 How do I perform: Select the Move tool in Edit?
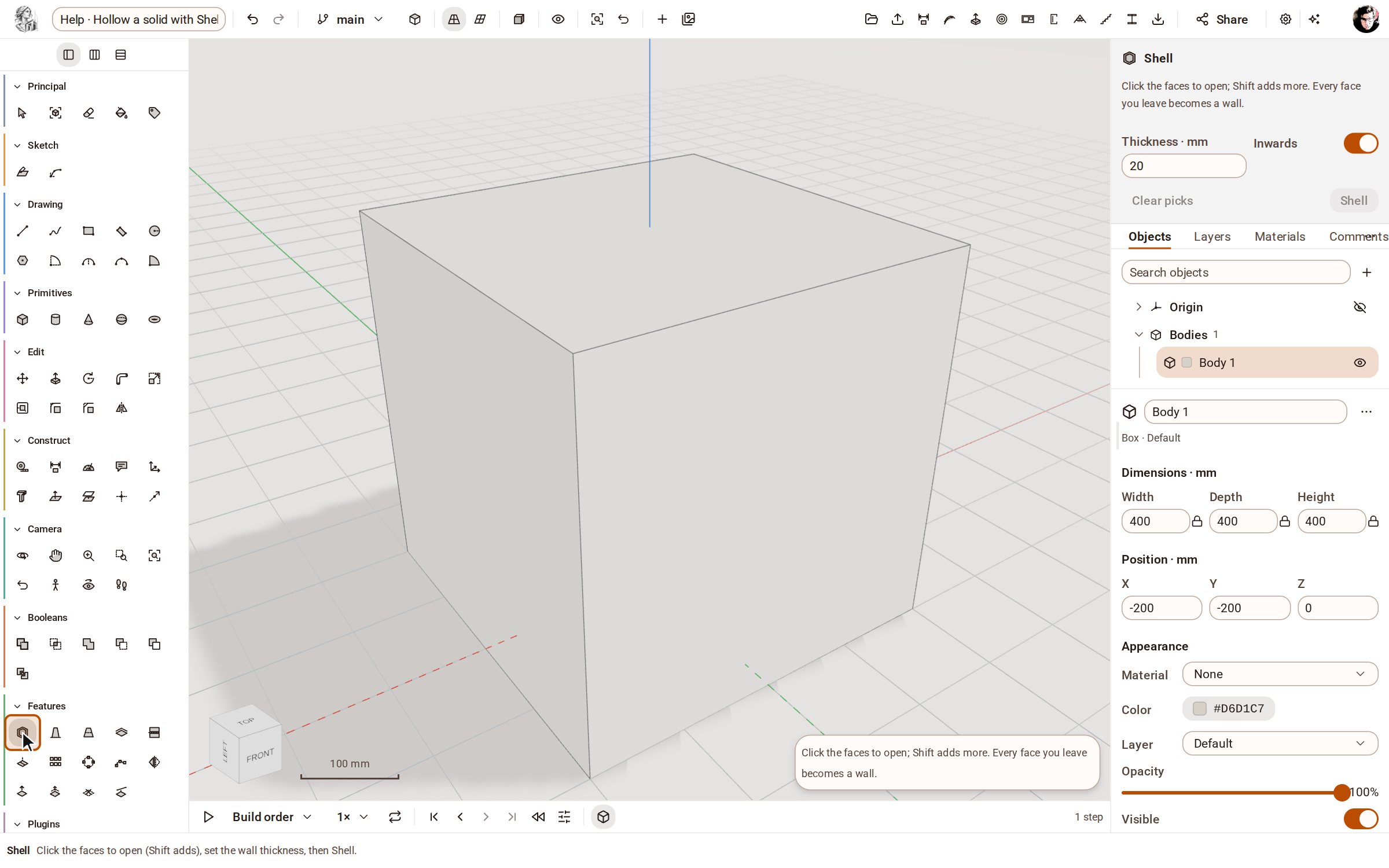pyautogui.click(x=23, y=378)
